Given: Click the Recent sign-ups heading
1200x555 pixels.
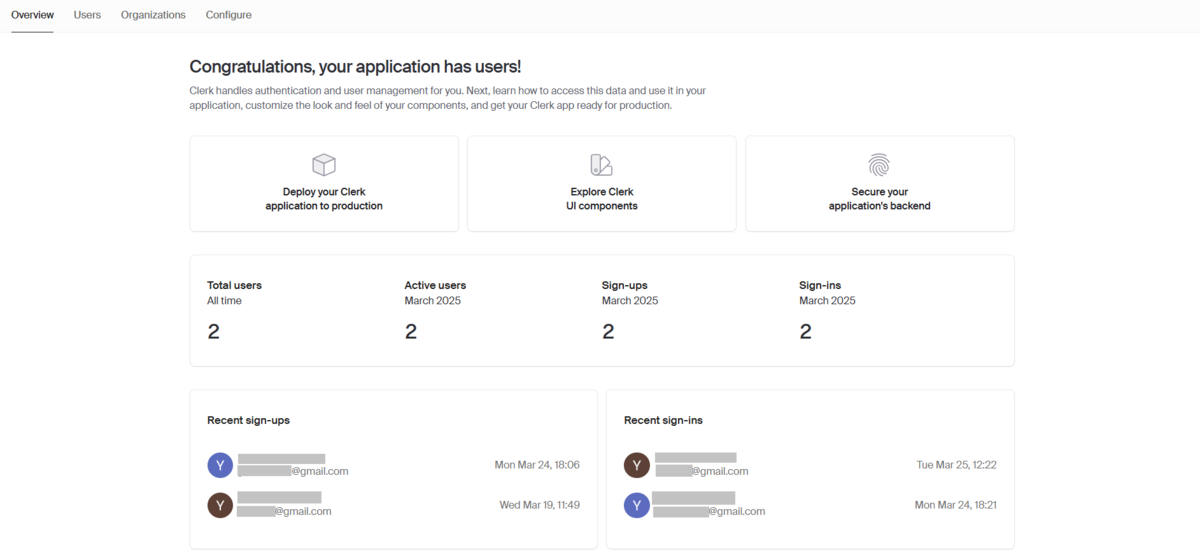Looking at the screenshot, I should point(248,420).
